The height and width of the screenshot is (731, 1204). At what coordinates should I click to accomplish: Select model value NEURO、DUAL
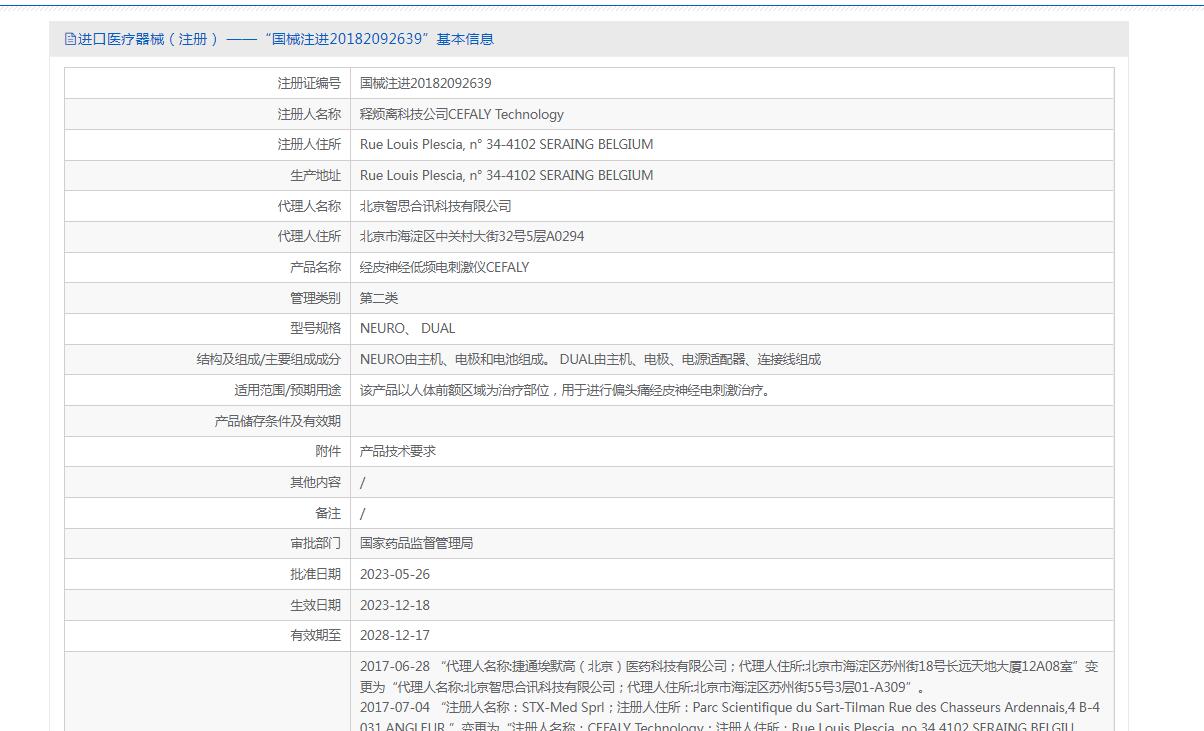[408, 328]
